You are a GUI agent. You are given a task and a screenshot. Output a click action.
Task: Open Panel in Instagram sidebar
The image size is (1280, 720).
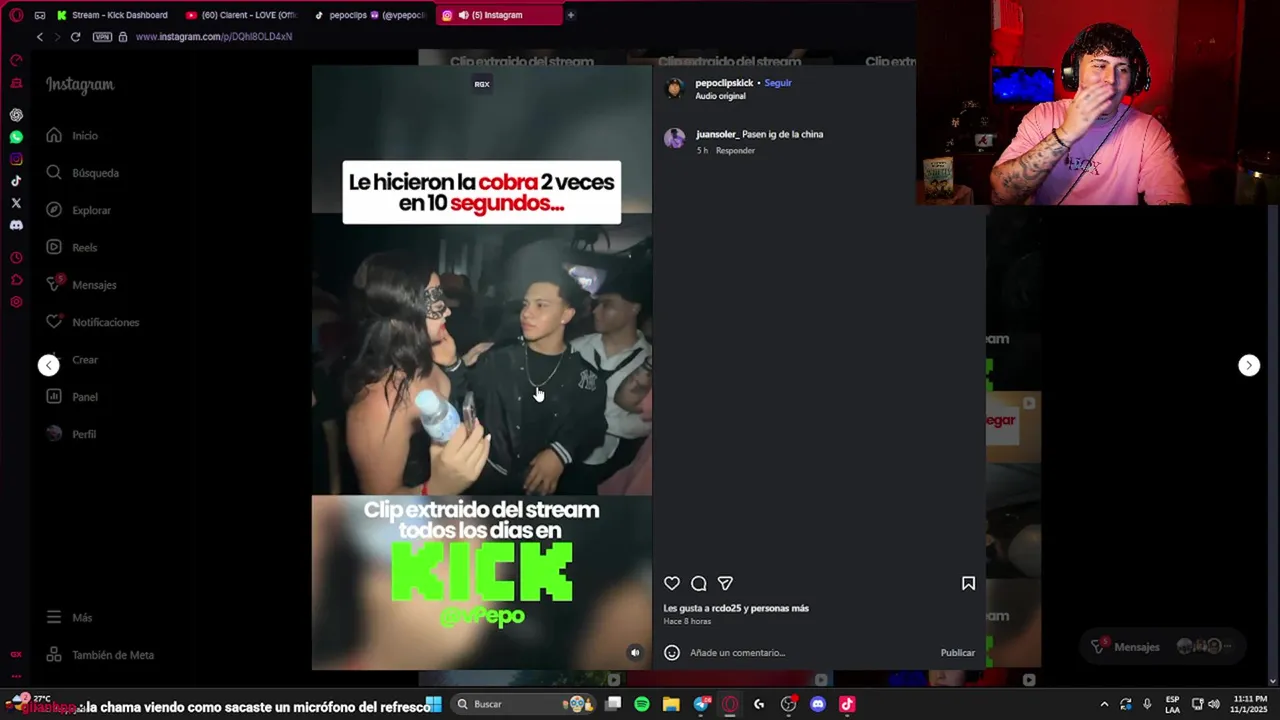[x=71, y=397]
